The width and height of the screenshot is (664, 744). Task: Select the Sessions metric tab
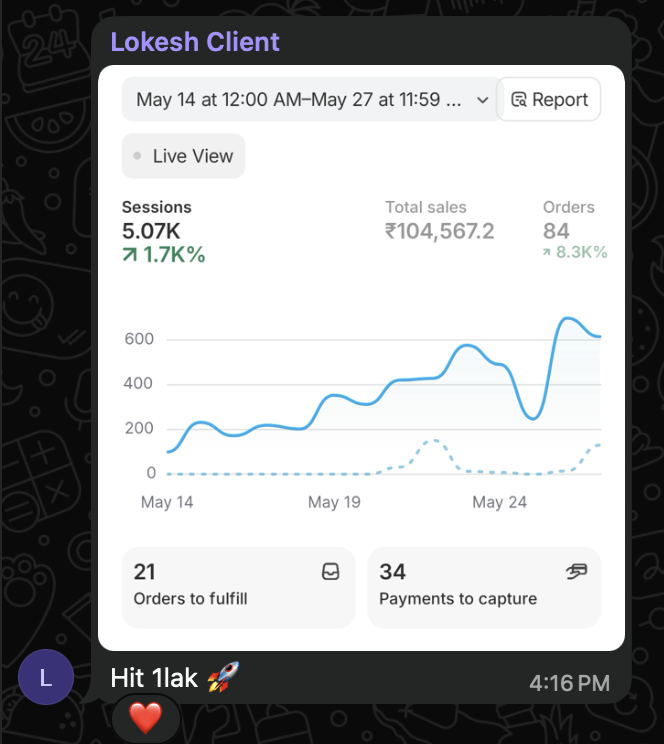click(163, 231)
